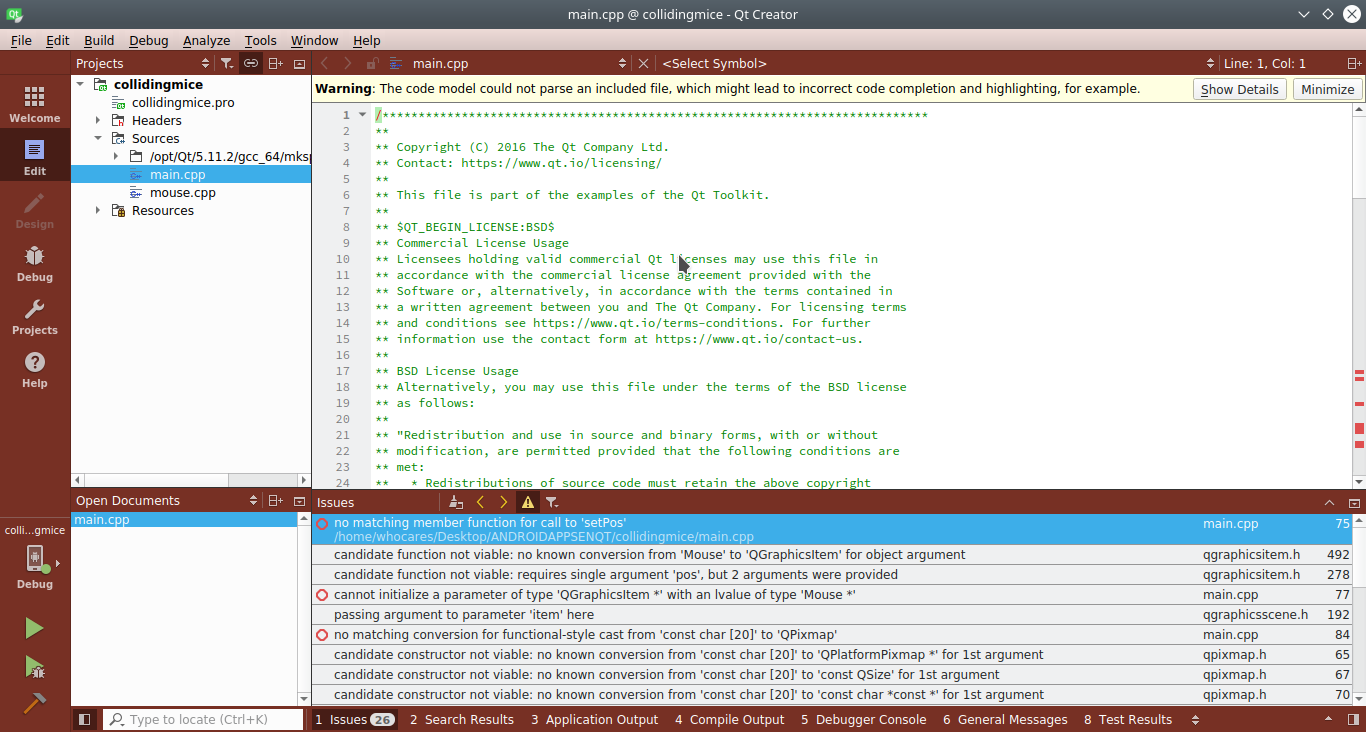
Task: Click the file writable lock icon
Action: 372,63
